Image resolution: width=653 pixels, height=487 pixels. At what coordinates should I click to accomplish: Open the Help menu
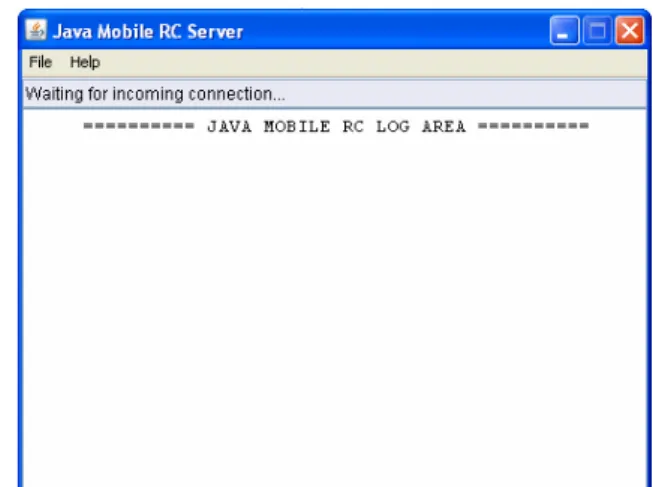pyautogui.click(x=85, y=62)
